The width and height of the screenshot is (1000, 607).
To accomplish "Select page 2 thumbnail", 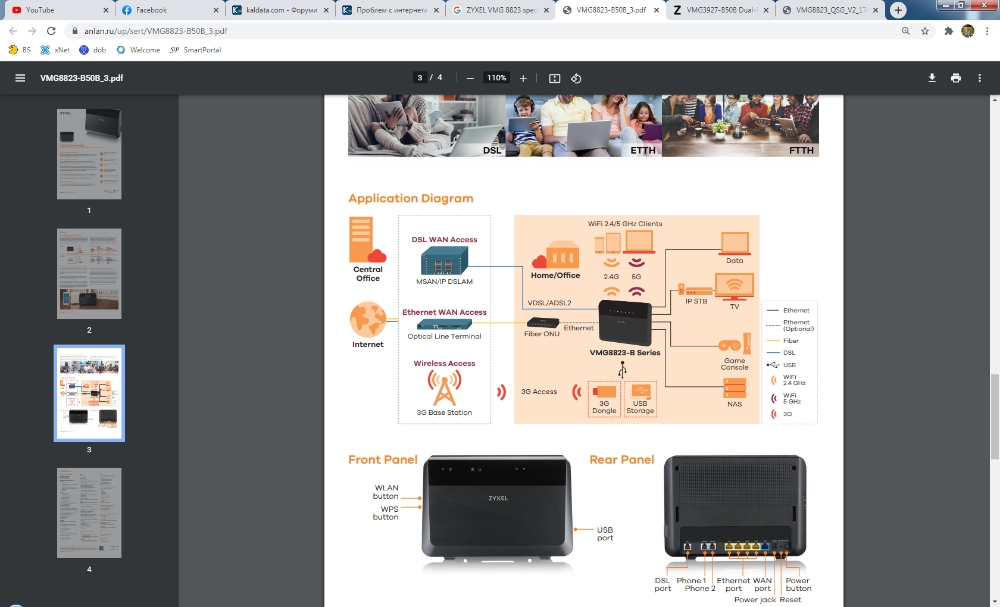I will click(89, 274).
